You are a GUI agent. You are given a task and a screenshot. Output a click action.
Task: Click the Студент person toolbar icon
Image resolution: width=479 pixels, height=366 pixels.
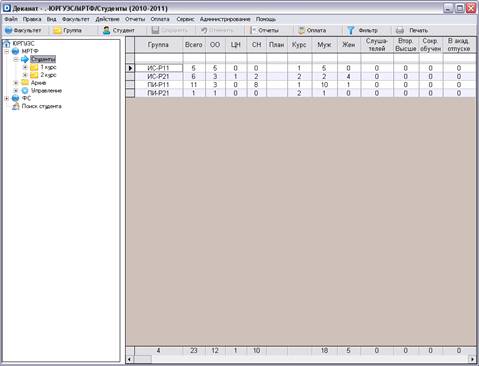click(x=106, y=30)
